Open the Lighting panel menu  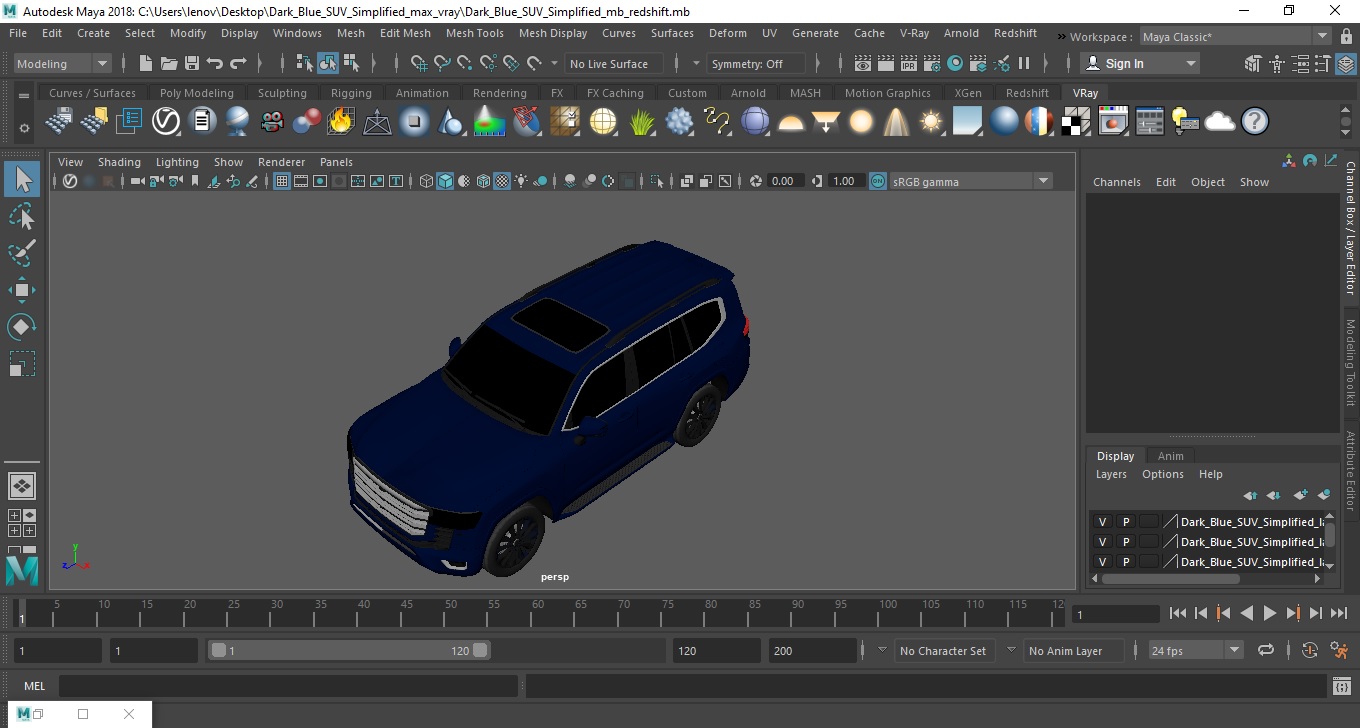177,162
